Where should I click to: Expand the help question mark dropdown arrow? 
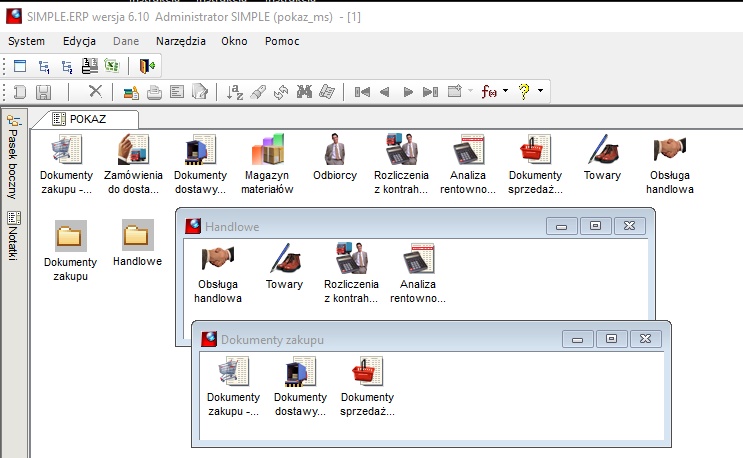(540, 90)
